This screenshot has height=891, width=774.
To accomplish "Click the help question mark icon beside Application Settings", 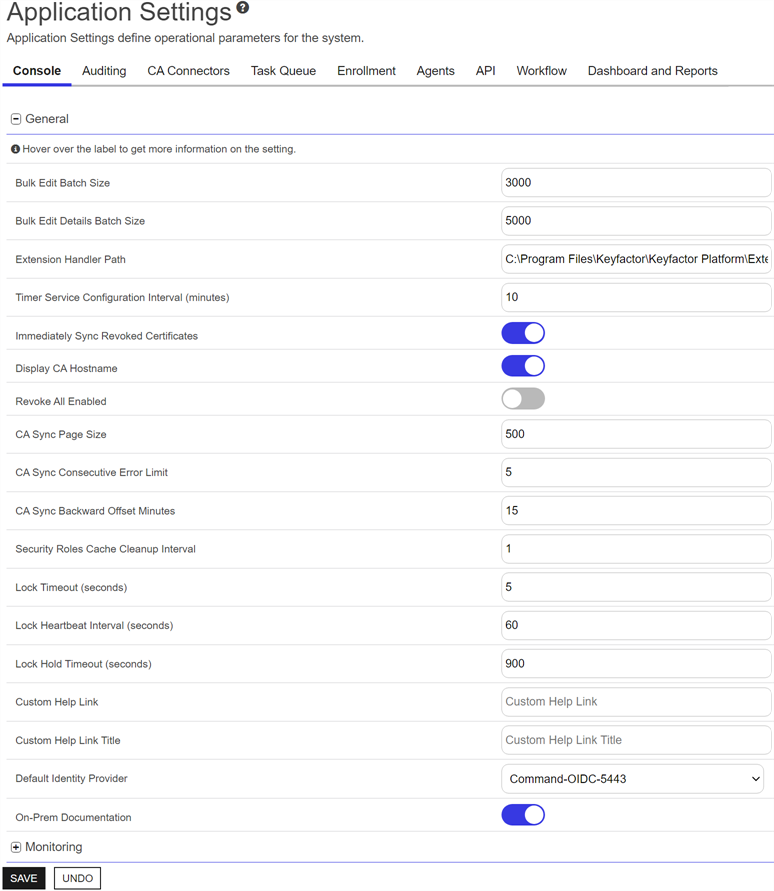I will [242, 9].
